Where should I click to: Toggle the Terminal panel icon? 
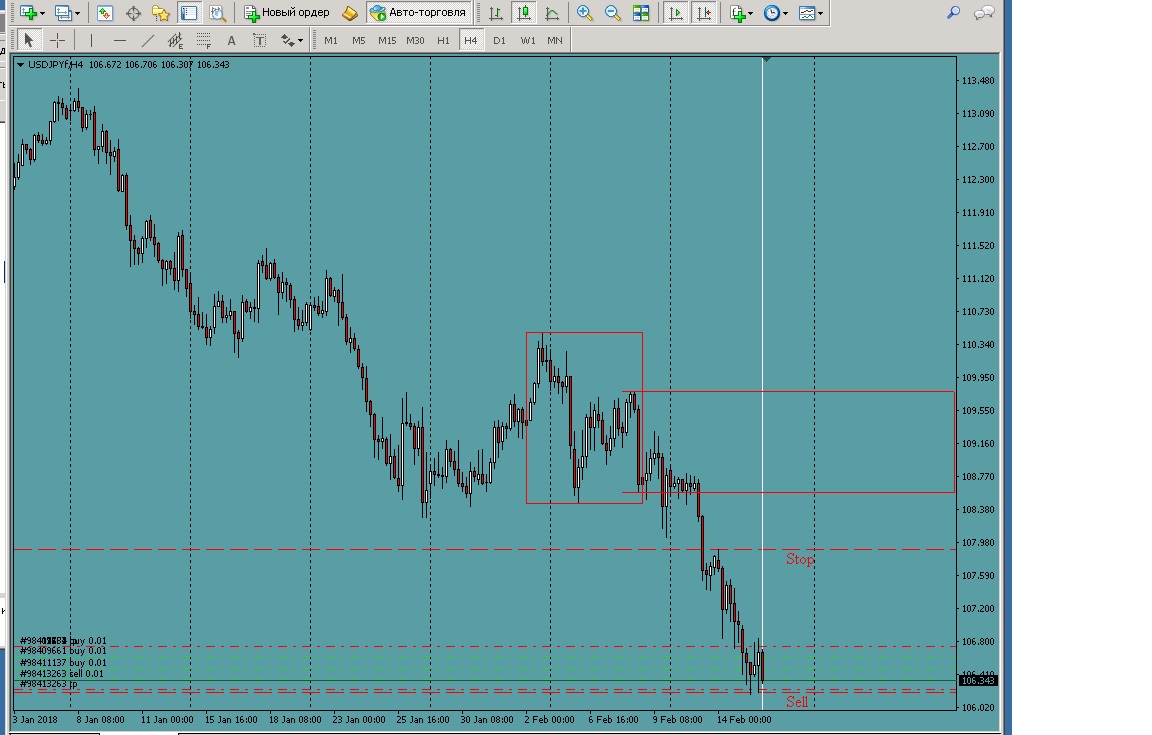click(x=189, y=12)
